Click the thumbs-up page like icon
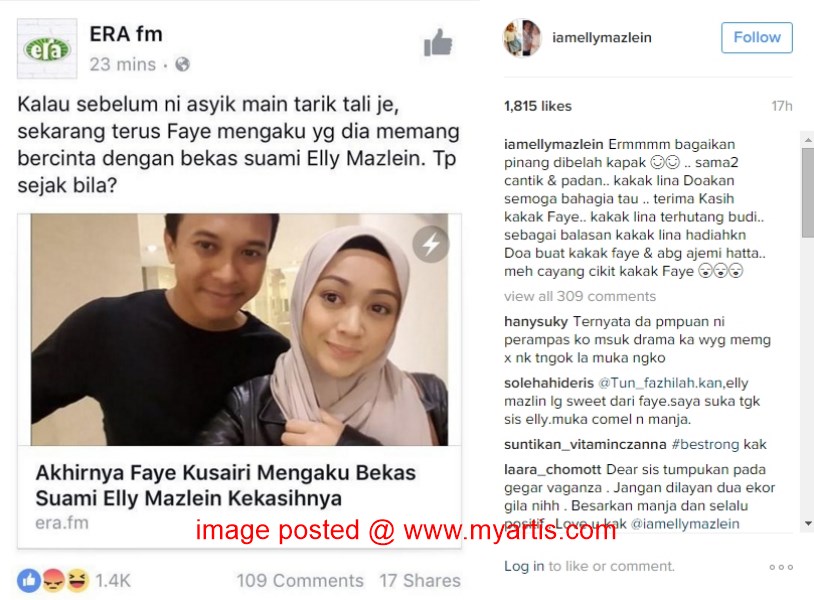 (438, 43)
